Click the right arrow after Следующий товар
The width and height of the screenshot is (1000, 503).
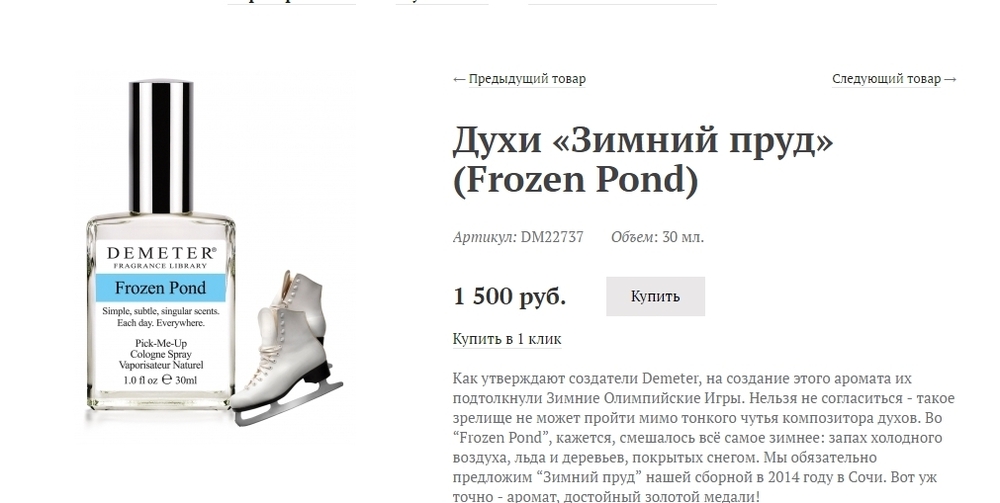point(950,80)
